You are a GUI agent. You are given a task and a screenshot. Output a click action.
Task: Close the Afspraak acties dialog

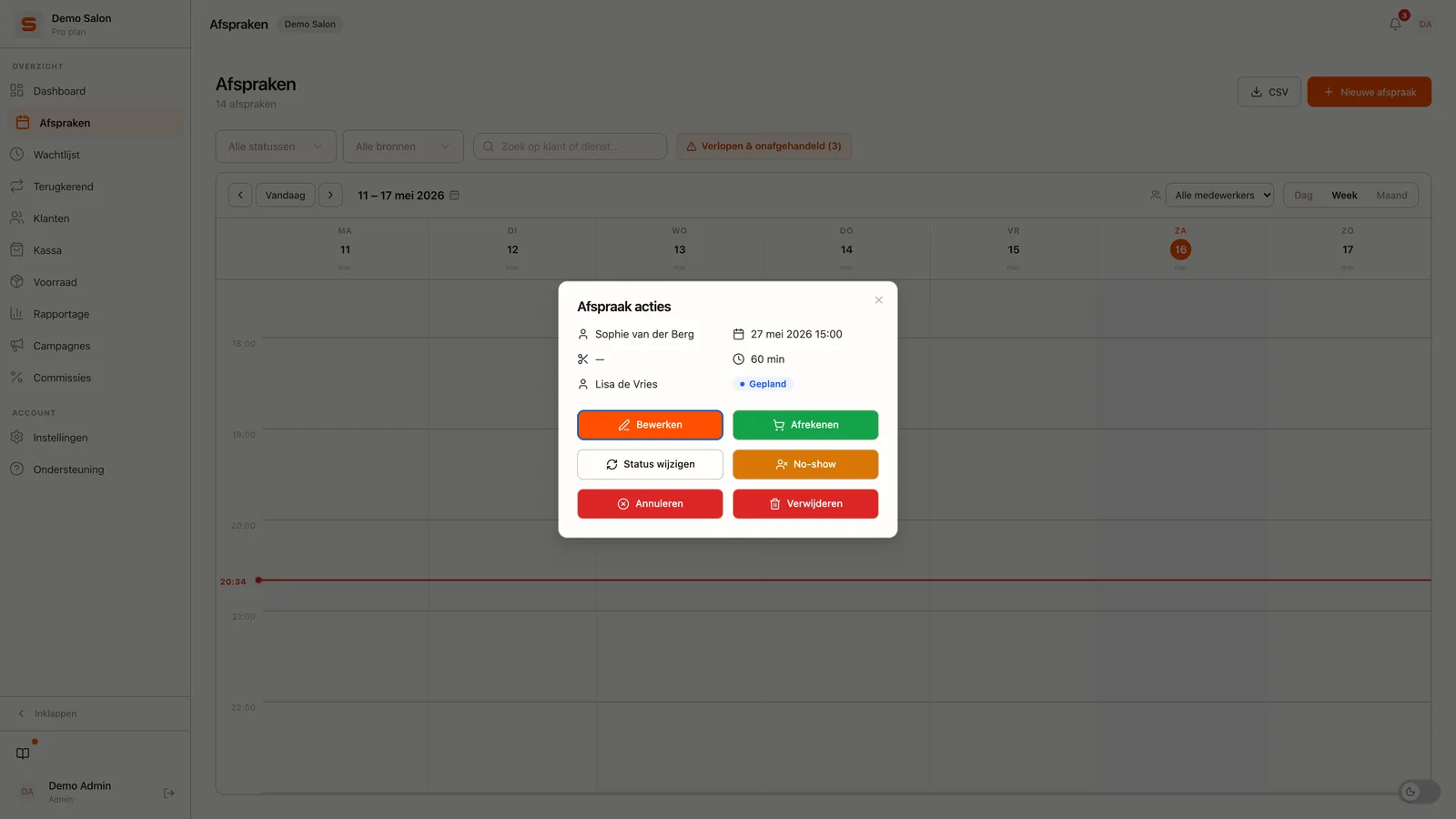tap(878, 300)
